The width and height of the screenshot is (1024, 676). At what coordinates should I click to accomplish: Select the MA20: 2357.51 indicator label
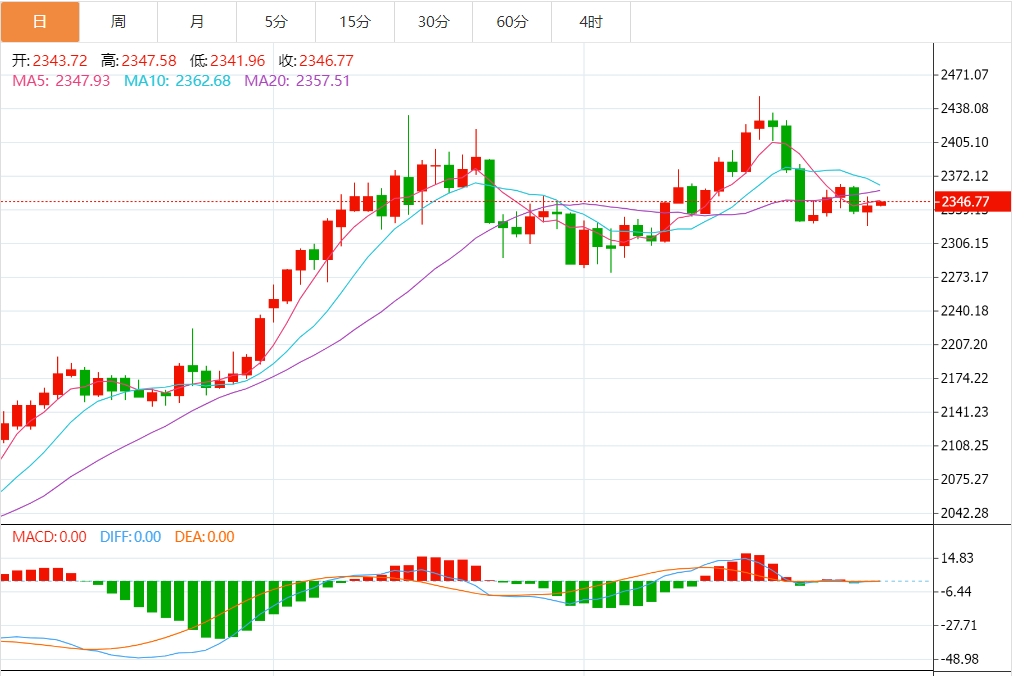click(297, 81)
